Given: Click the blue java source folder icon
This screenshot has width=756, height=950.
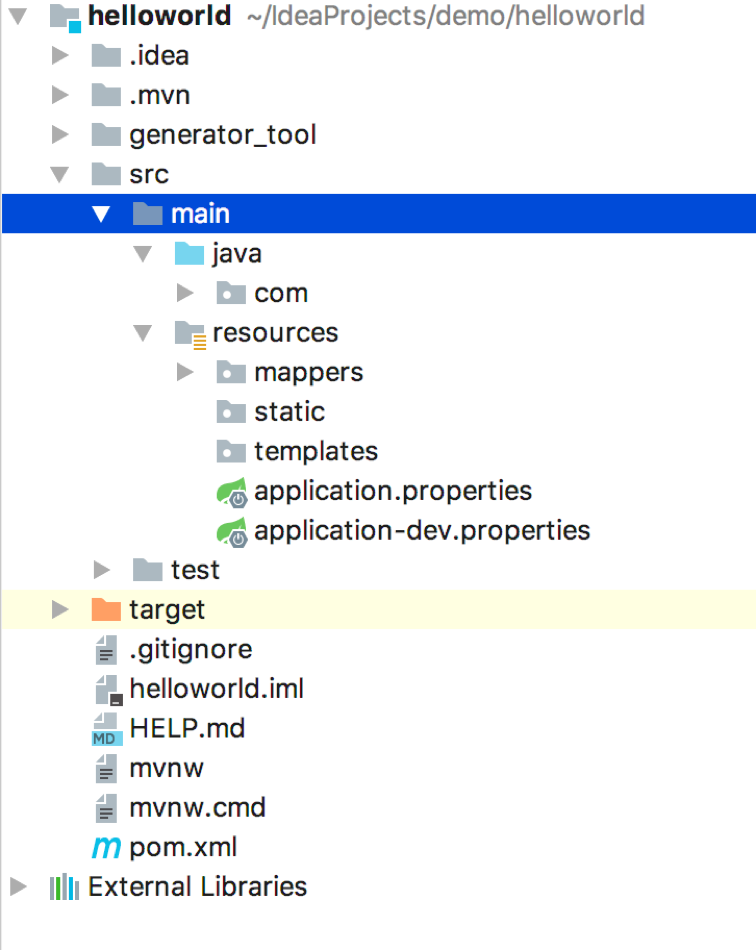Looking at the screenshot, I should point(189,254).
